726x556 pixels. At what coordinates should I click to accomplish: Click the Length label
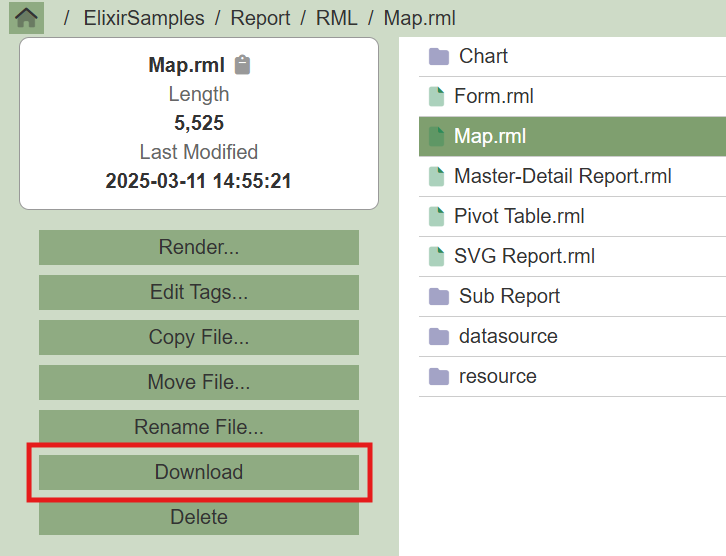pos(199,94)
